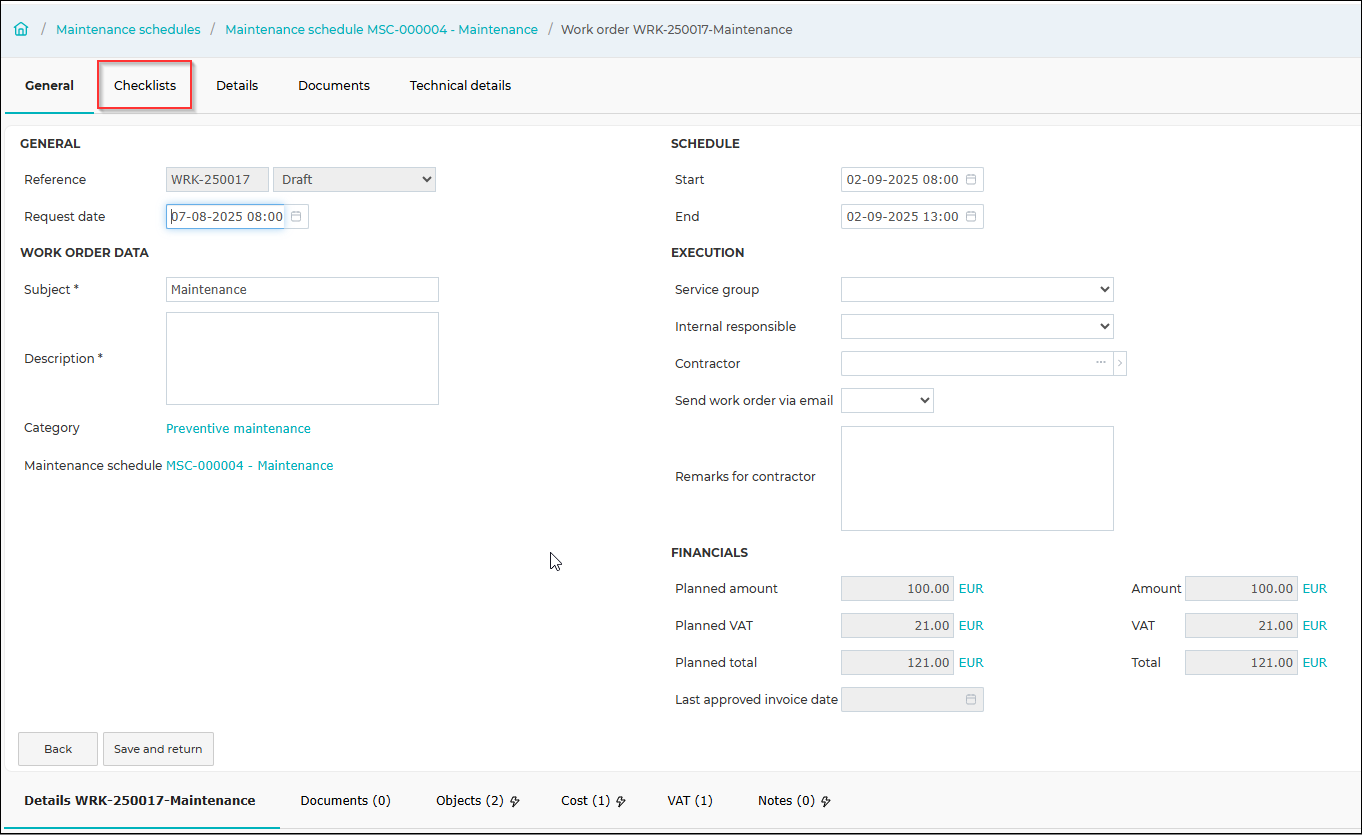Switch to the top Details tab
1362x835 pixels.
(237, 86)
